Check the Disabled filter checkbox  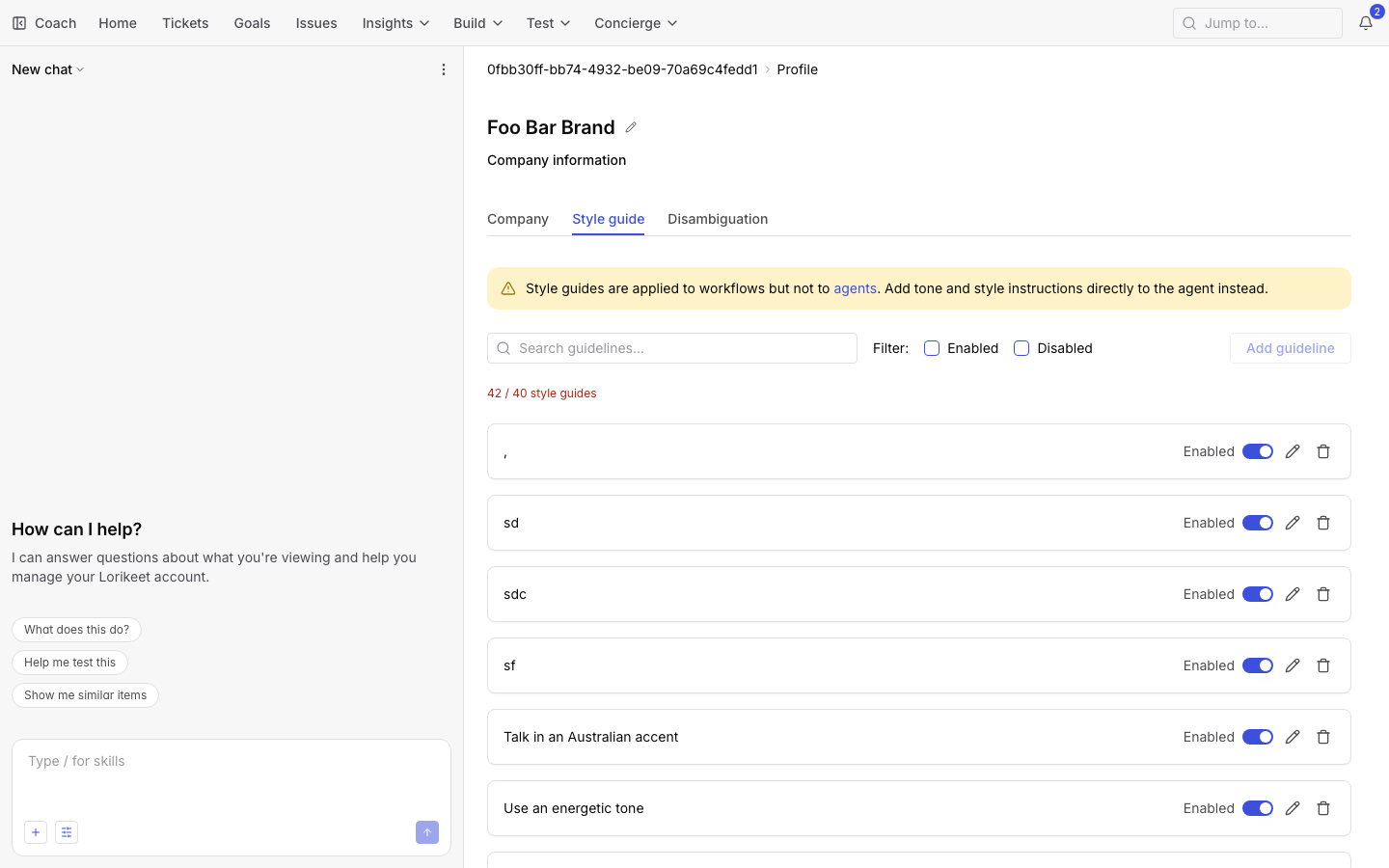coord(1021,348)
